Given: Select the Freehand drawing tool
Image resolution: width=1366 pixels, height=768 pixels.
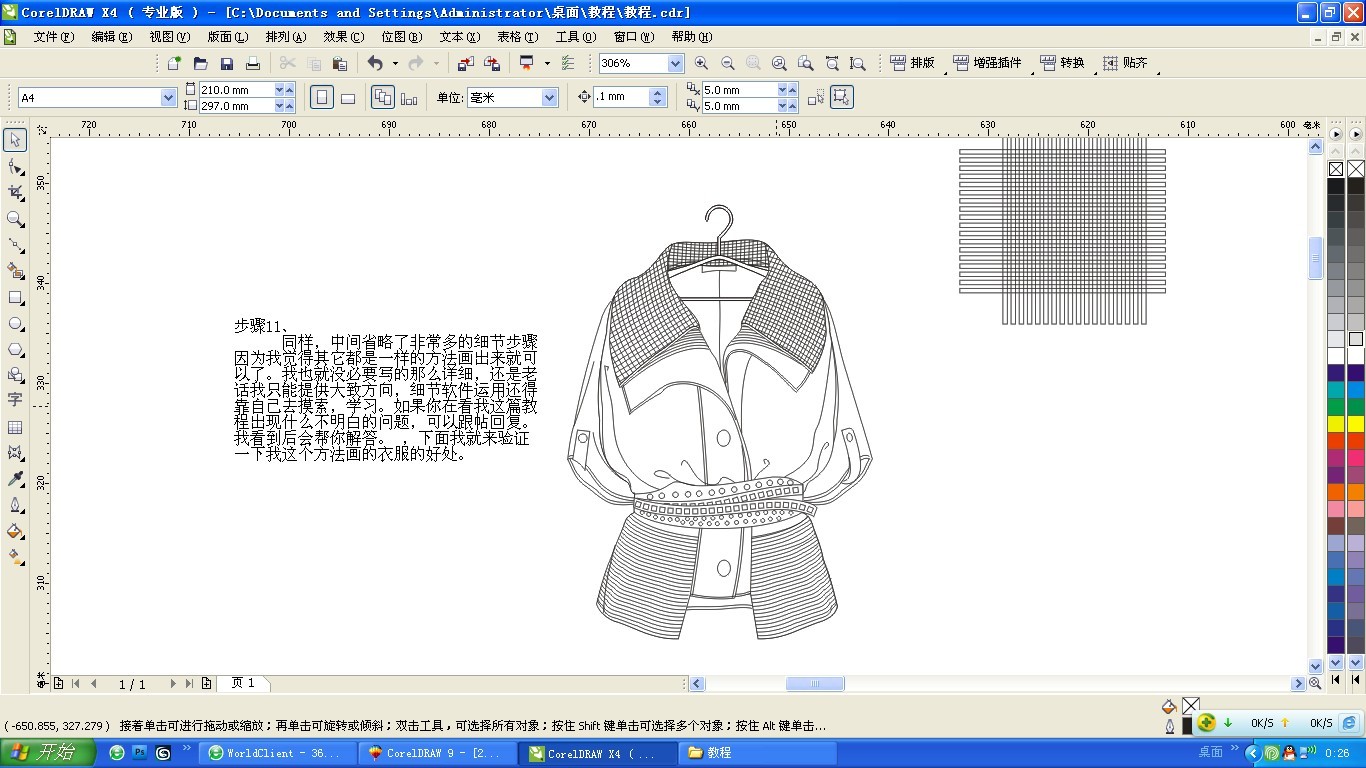Looking at the screenshot, I should click(x=15, y=245).
